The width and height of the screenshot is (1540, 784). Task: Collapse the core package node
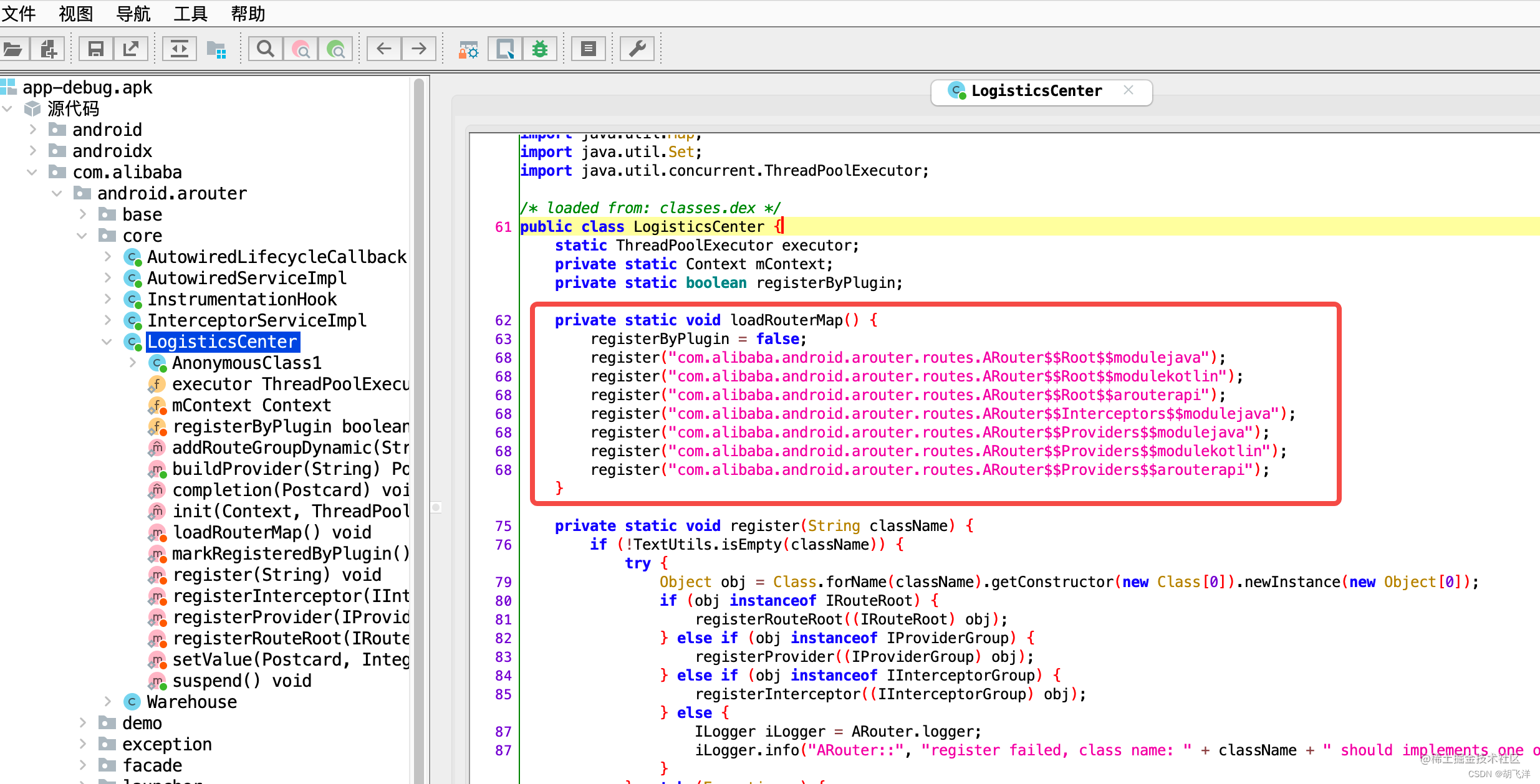coord(82,236)
